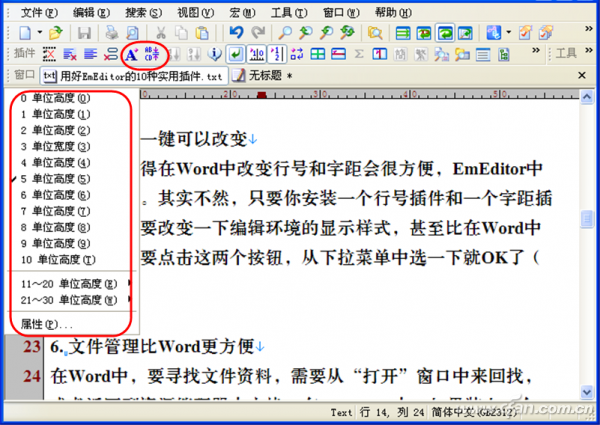Click the Print icon

(112, 33)
